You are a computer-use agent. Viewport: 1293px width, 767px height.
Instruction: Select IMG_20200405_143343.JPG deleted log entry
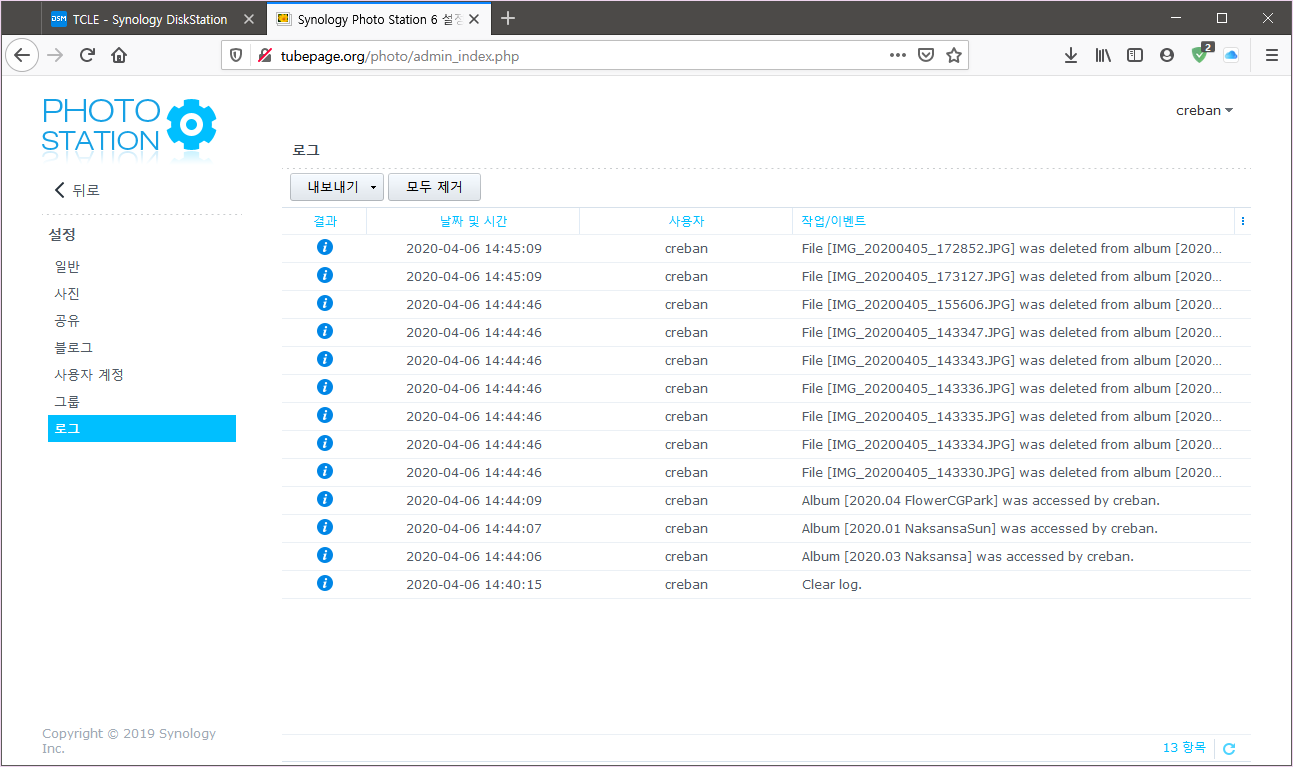click(766, 360)
